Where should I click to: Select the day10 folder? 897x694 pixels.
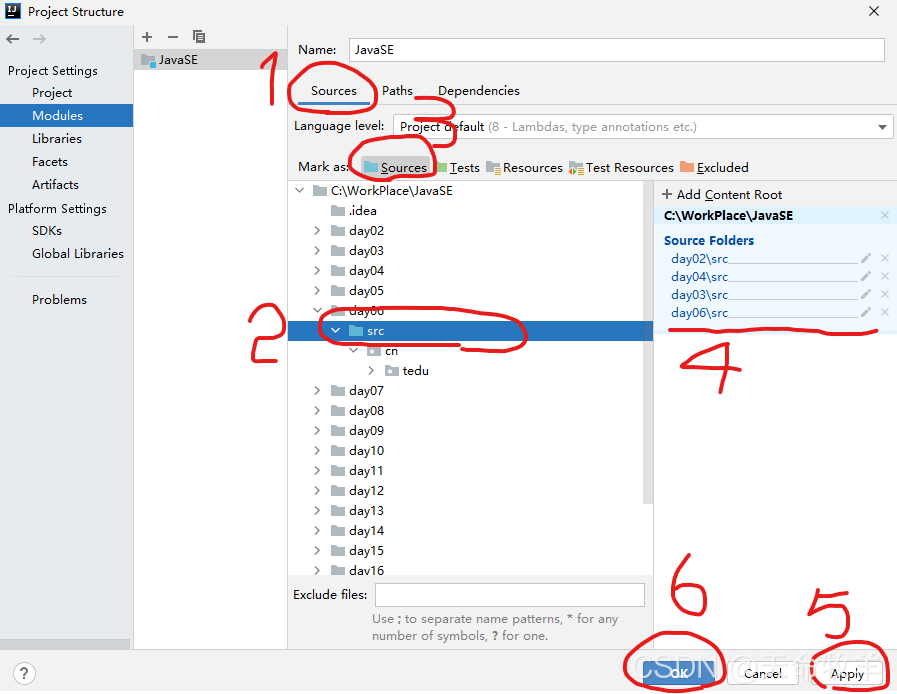[x=358, y=451]
